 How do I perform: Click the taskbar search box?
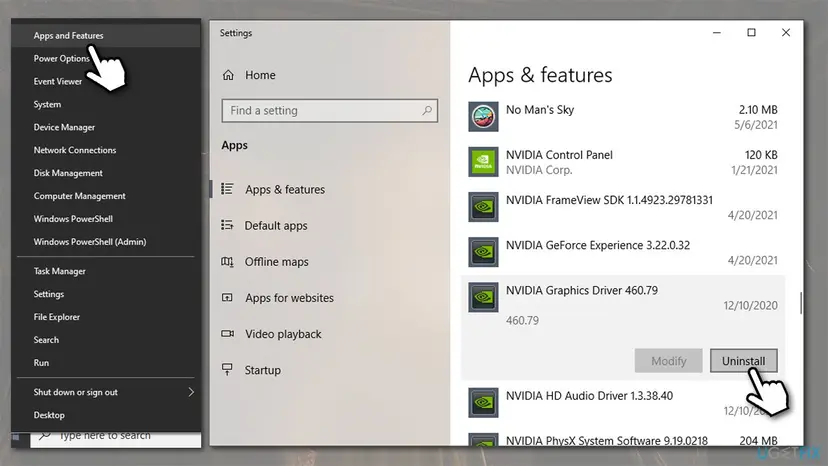coord(116,439)
